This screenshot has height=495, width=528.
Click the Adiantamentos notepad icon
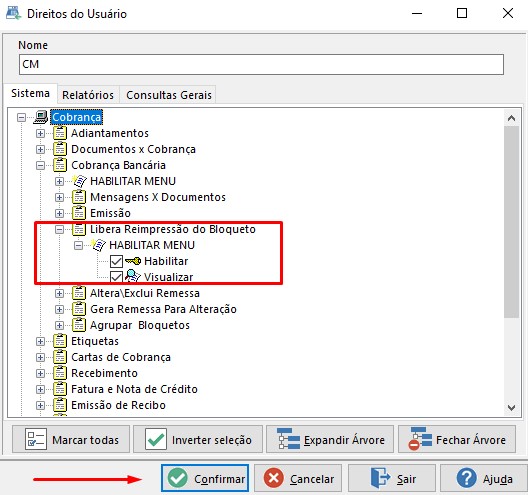tap(60, 133)
